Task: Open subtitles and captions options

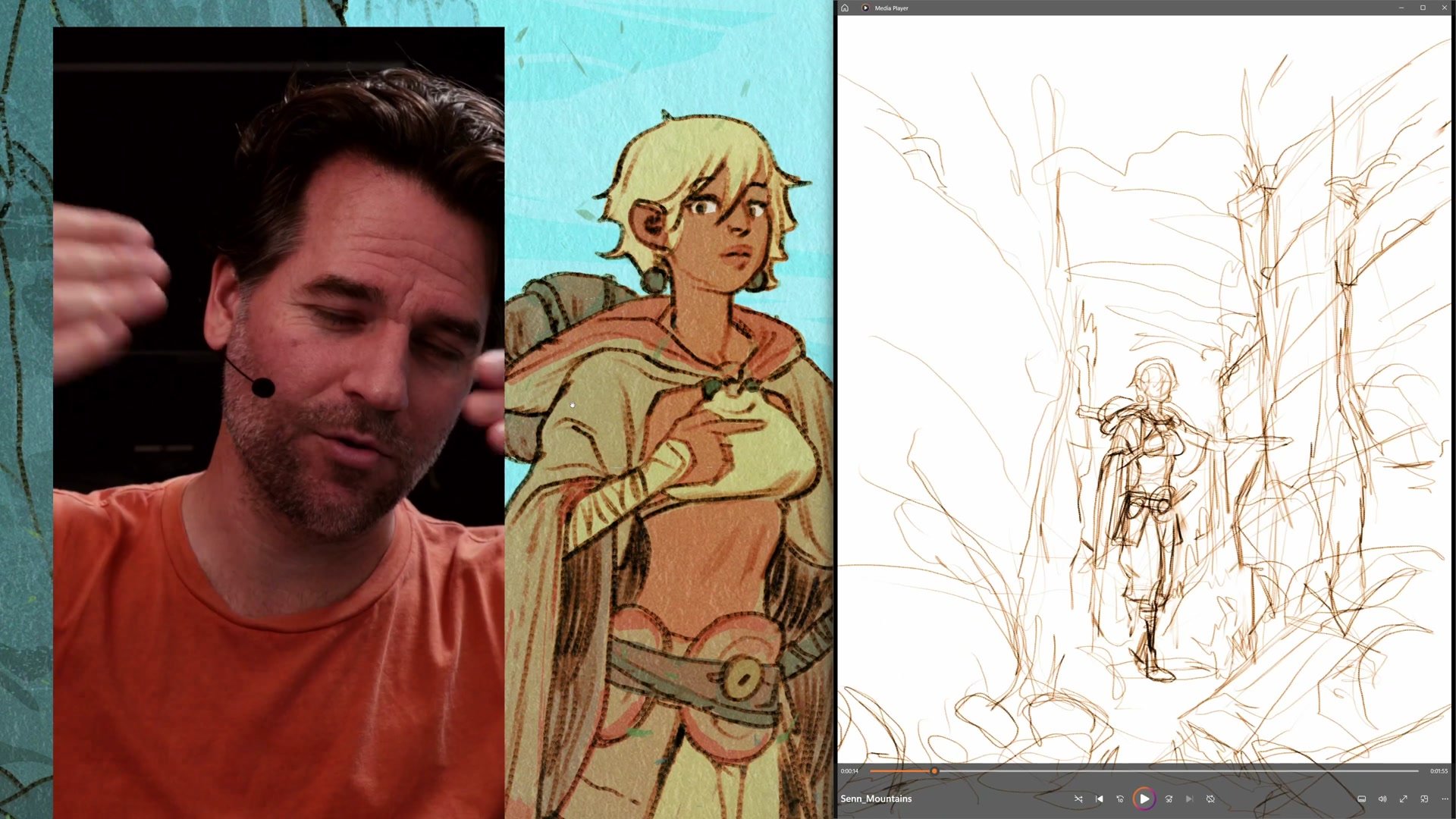Action: [x=1361, y=799]
